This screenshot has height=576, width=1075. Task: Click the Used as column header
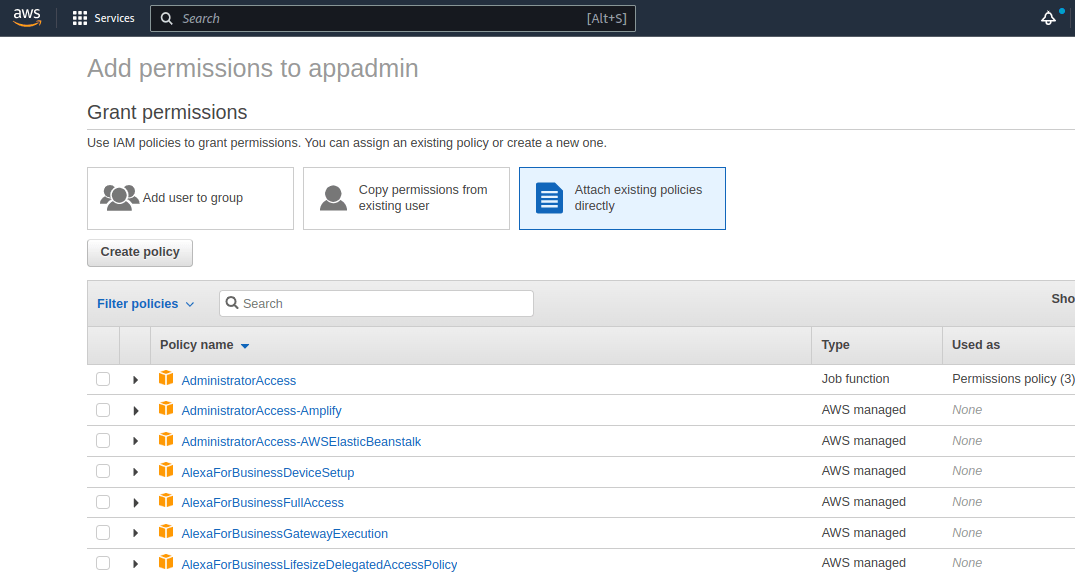click(x=976, y=345)
